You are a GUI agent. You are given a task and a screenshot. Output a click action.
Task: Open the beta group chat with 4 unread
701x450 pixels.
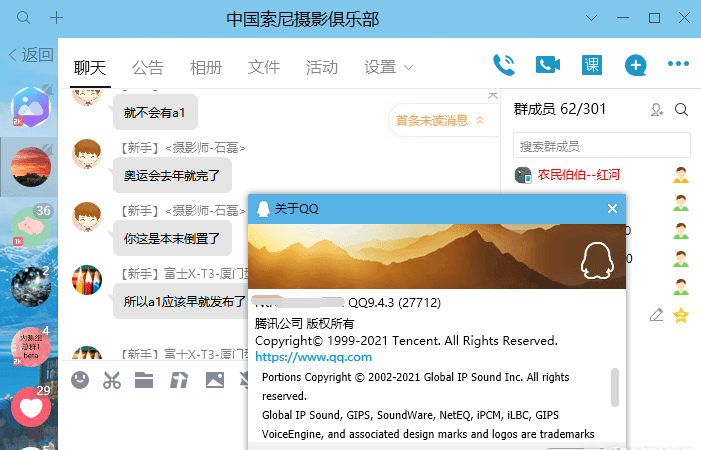tap(31, 347)
